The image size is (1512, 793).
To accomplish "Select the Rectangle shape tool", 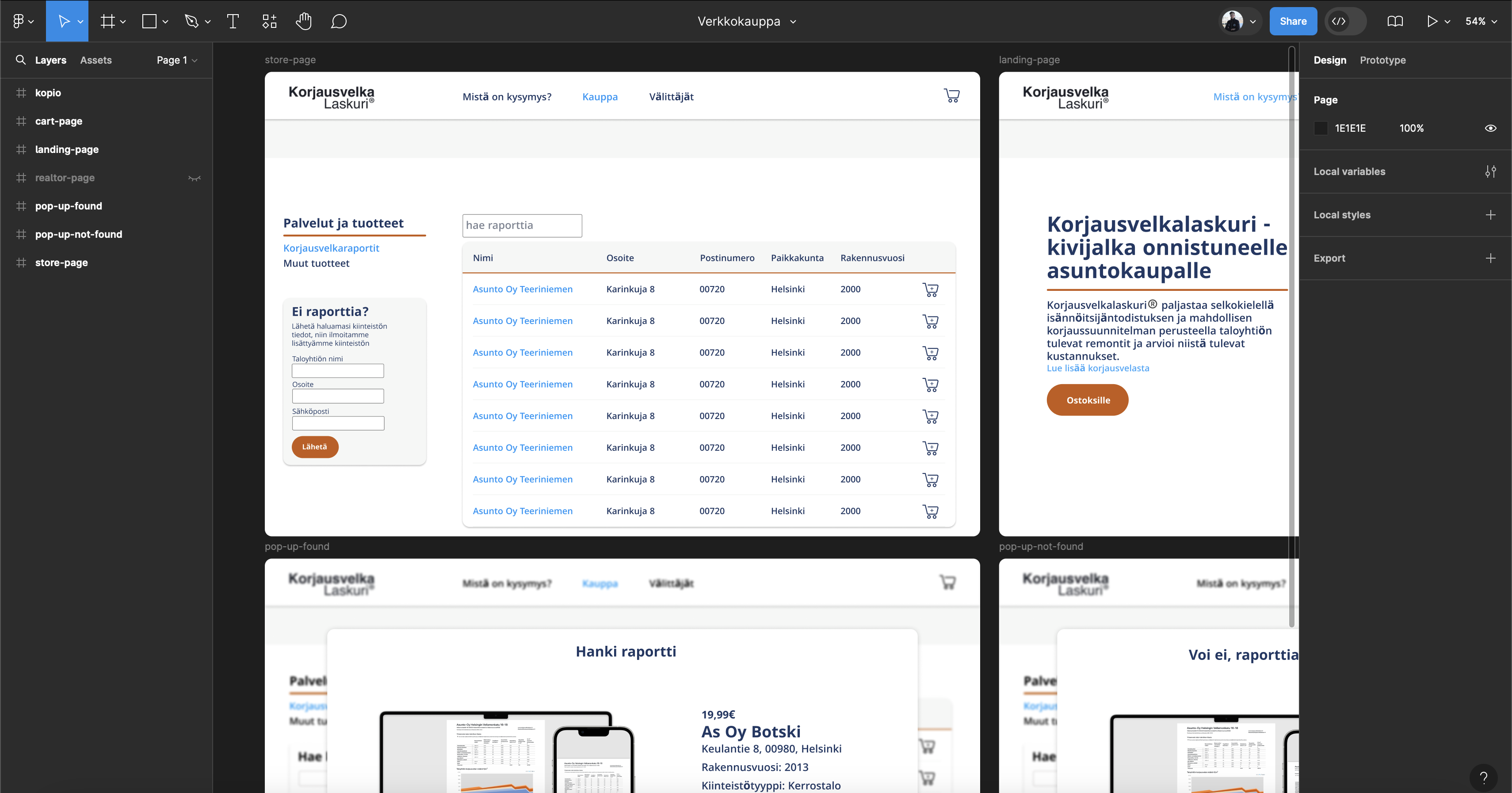I will [x=149, y=21].
